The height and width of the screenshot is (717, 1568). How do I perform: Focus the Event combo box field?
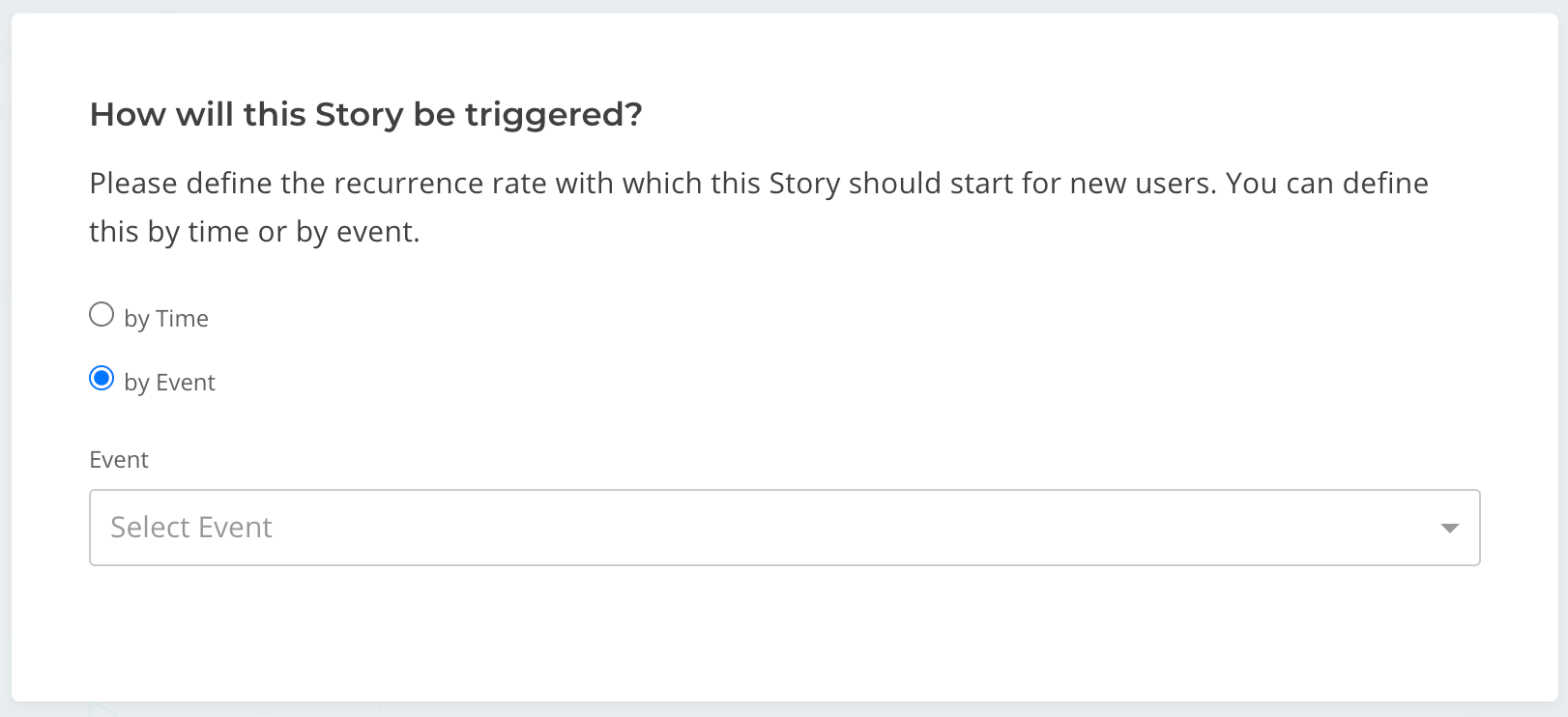coord(785,528)
